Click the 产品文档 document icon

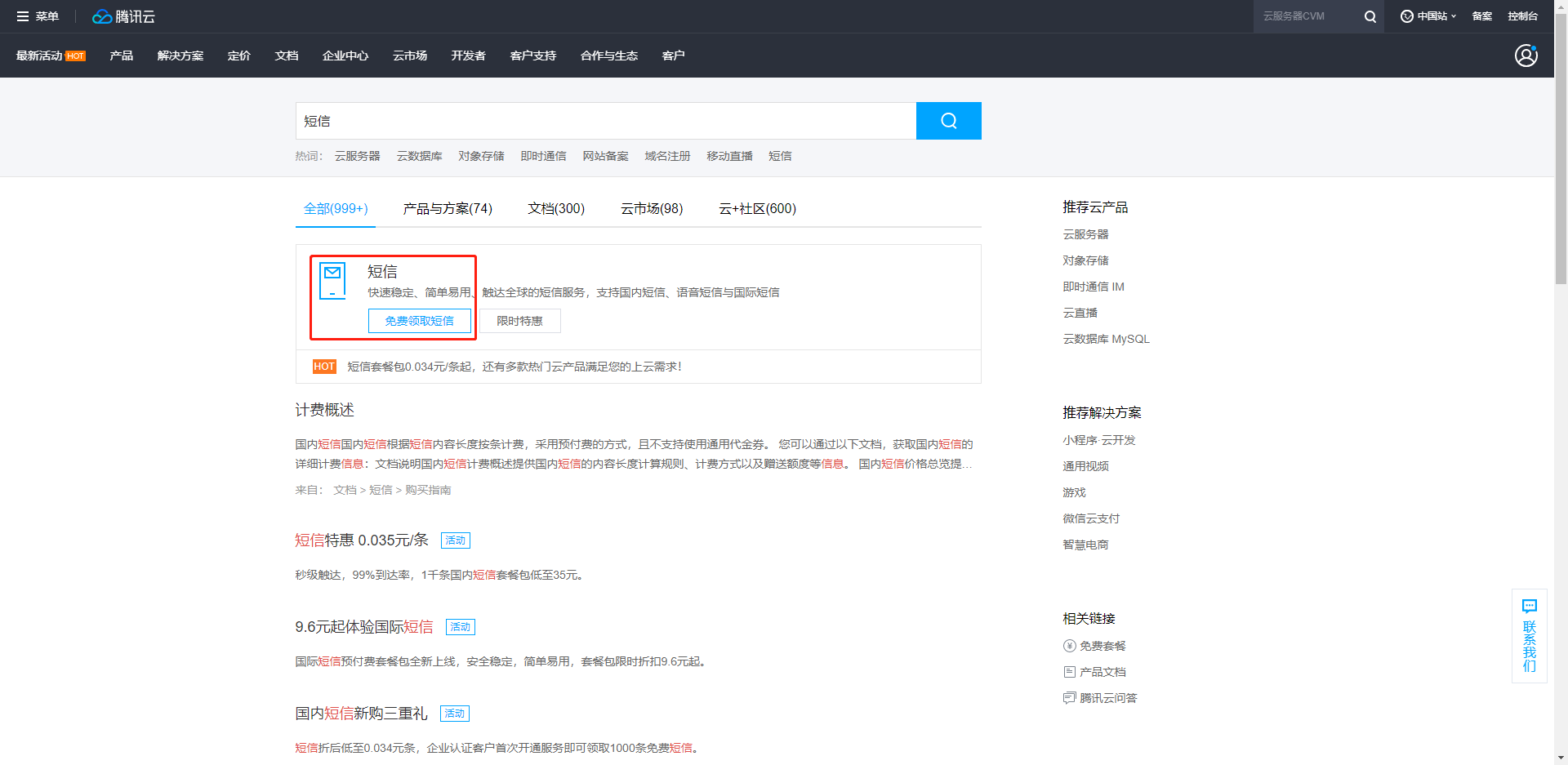[x=1068, y=671]
